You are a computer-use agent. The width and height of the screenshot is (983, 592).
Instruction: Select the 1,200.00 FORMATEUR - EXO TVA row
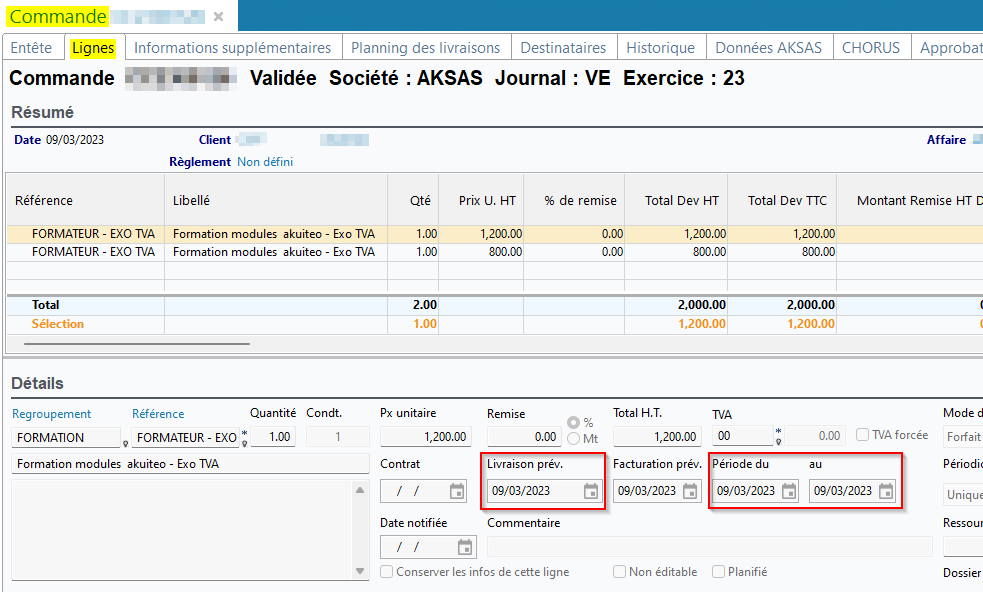[x=495, y=234]
